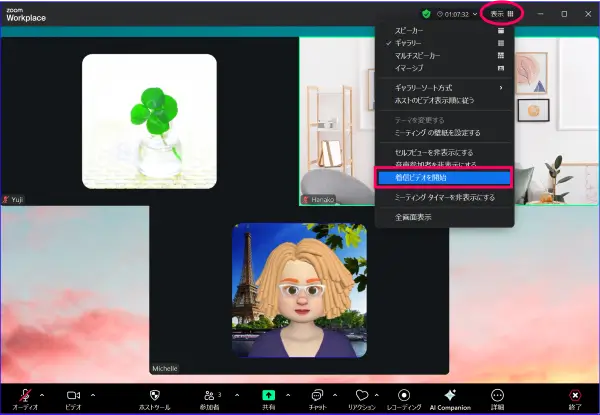Start レコーディング recording
This screenshot has height=415, width=600.
(404, 395)
